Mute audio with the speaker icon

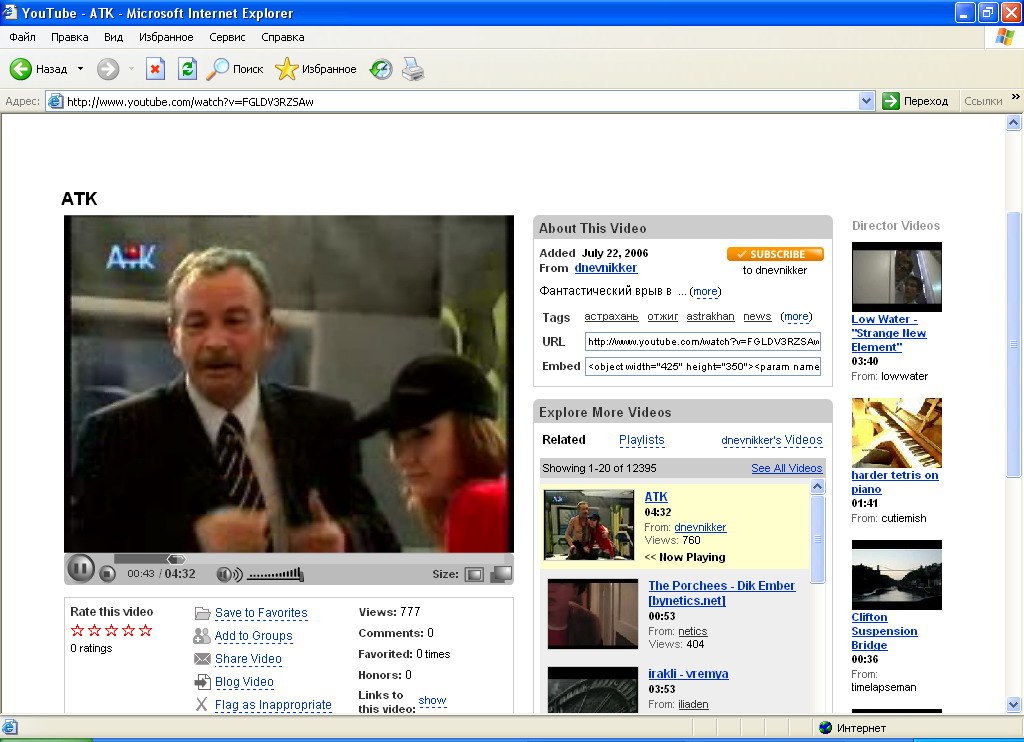point(229,574)
